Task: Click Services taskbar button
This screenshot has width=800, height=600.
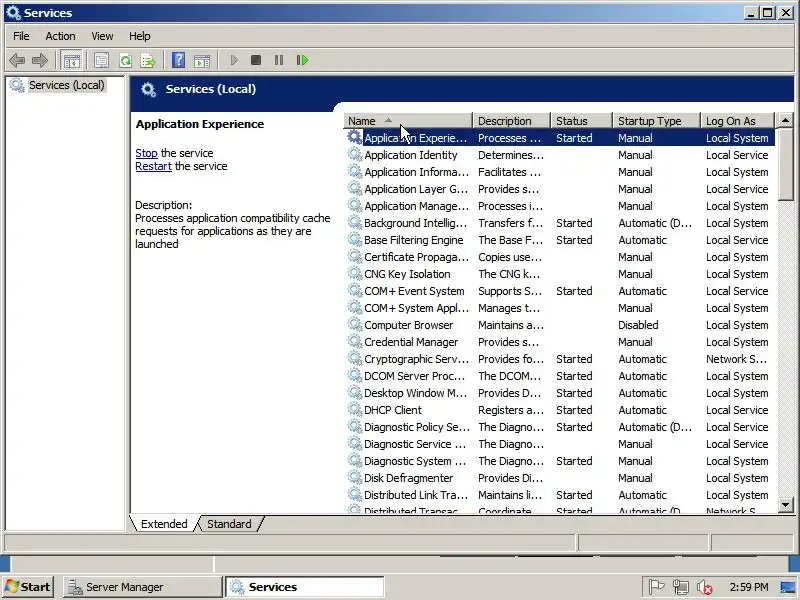Action: point(305,587)
